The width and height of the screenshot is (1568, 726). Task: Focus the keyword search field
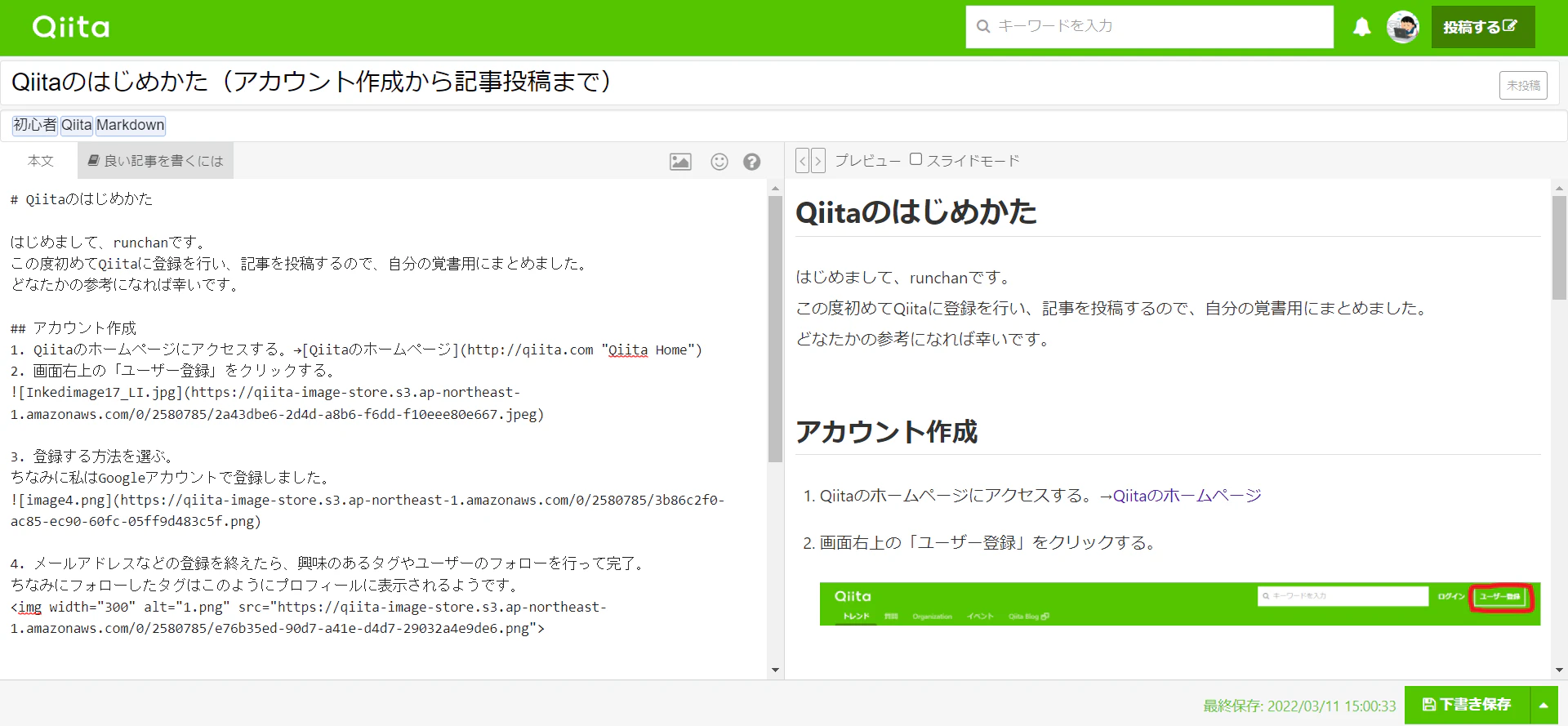pyautogui.click(x=1149, y=27)
